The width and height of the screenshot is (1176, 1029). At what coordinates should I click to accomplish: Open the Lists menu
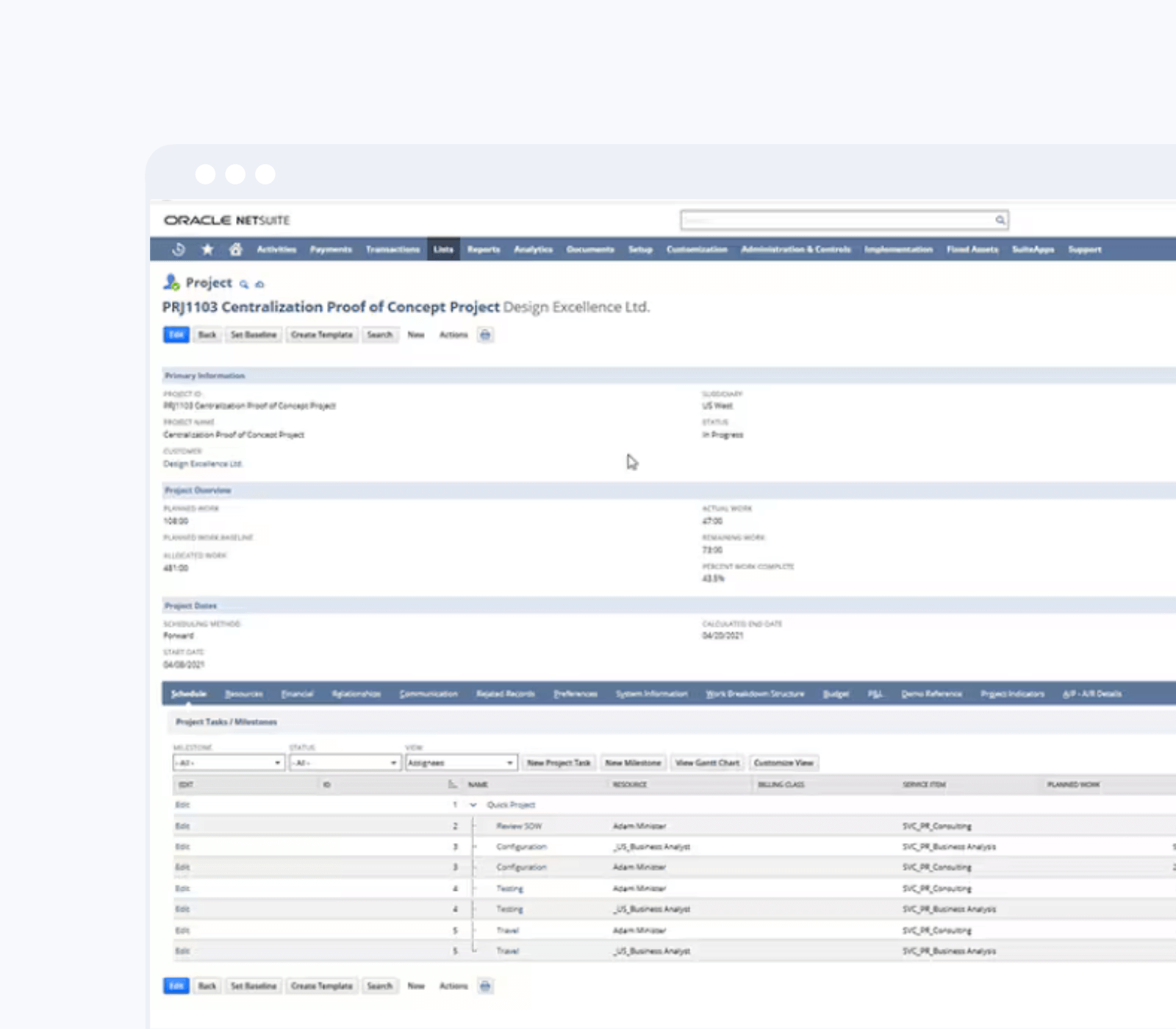tap(443, 249)
